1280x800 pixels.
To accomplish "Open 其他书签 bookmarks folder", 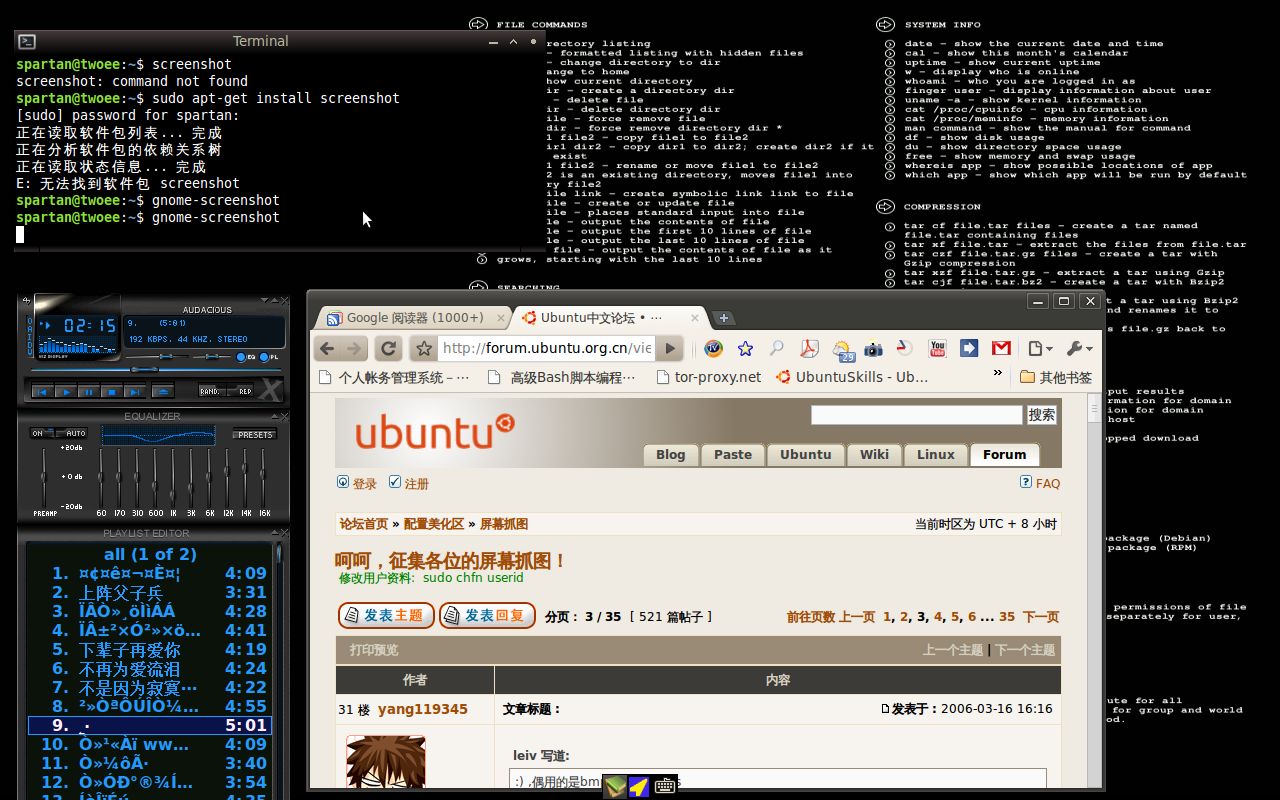I will 1056,377.
